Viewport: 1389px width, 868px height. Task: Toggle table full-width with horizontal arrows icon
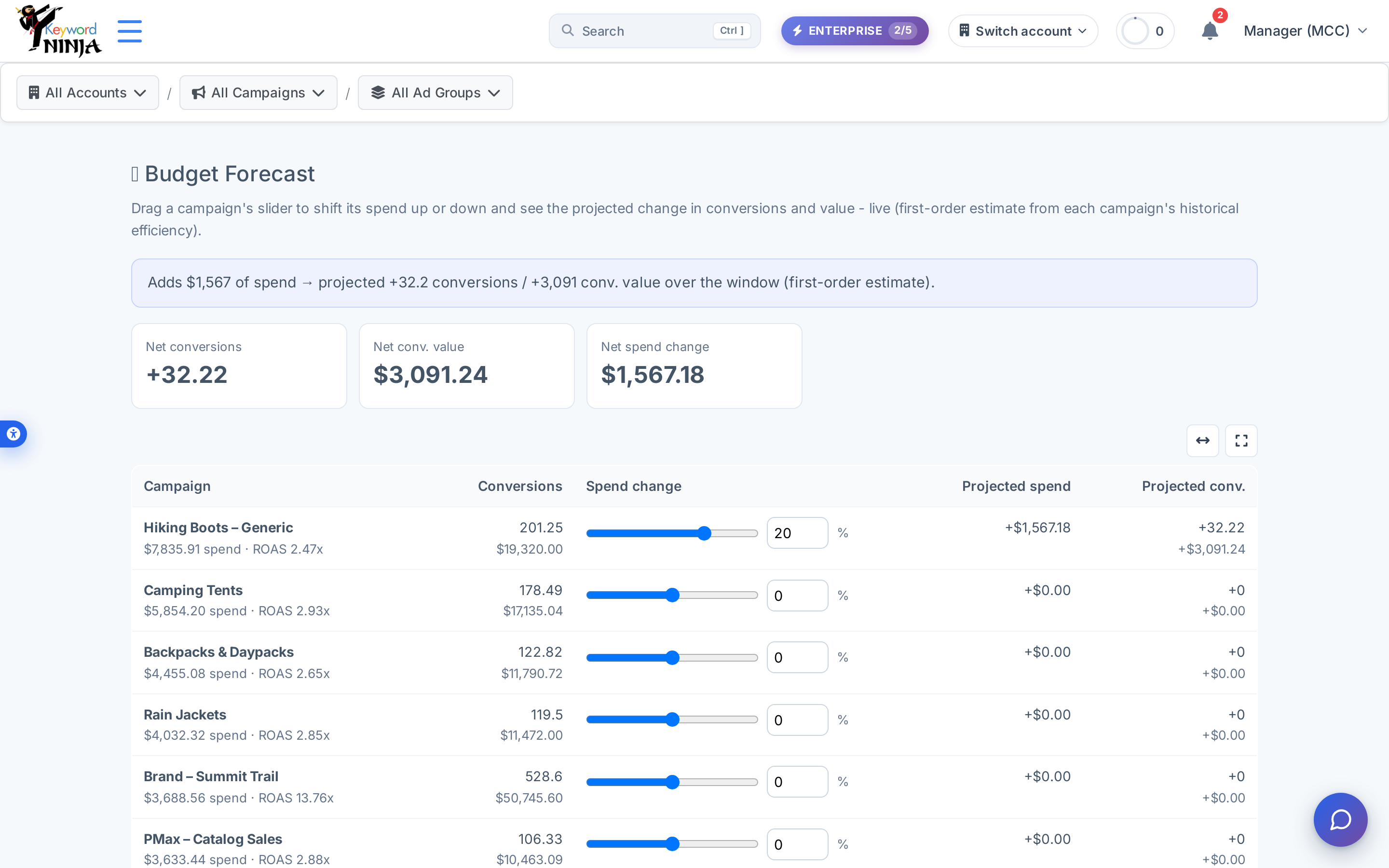pyautogui.click(x=1202, y=440)
